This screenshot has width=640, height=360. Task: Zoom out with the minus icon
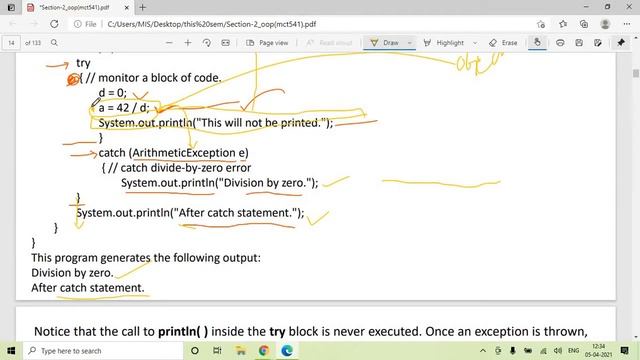click(x=169, y=42)
